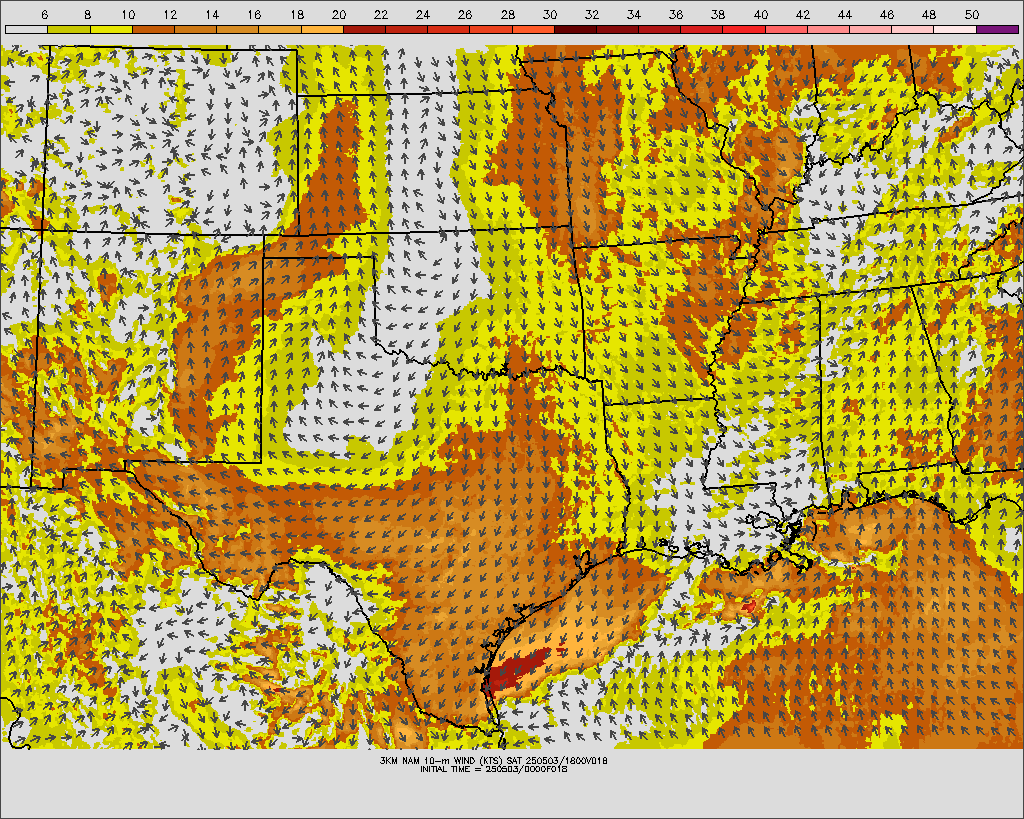Select the olive swatch between 6 and 8

click(69, 29)
